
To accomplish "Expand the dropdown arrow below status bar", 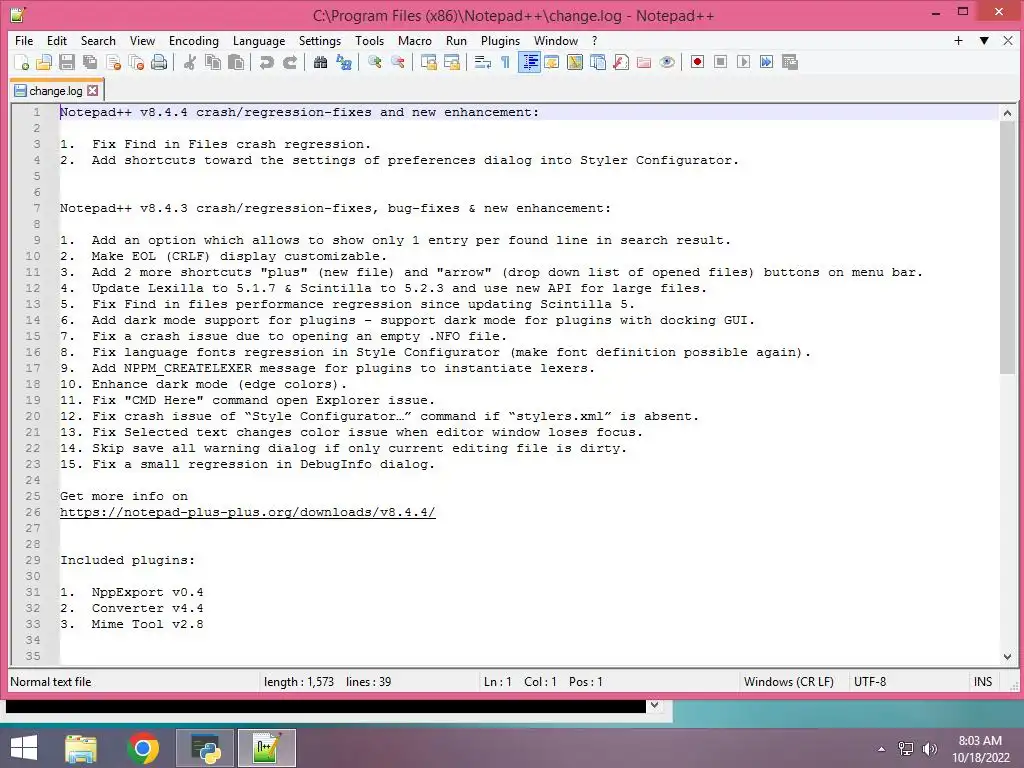I will coord(654,705).
